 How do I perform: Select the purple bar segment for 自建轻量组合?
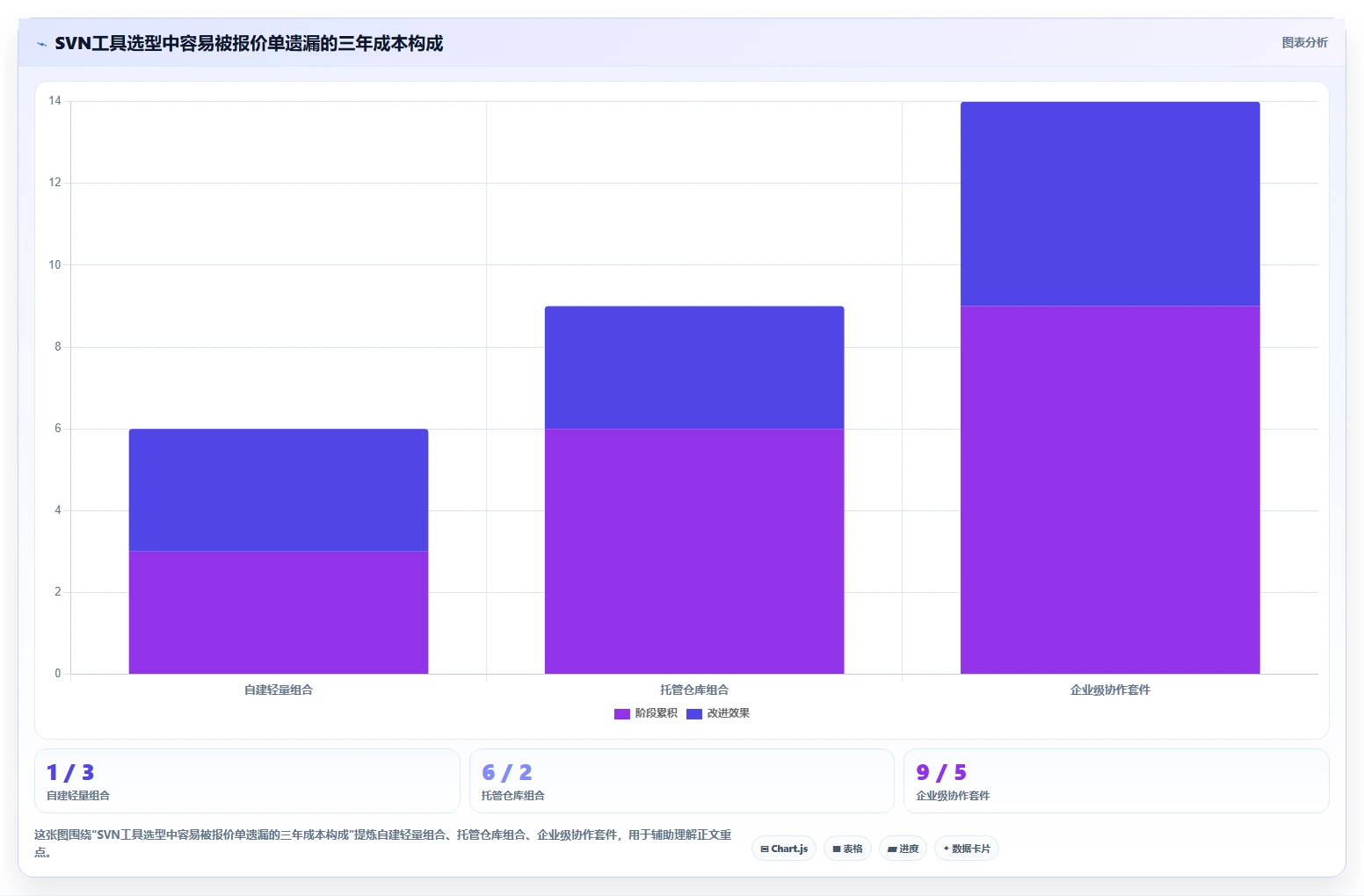pyautogui.click(x=279, y=612)
